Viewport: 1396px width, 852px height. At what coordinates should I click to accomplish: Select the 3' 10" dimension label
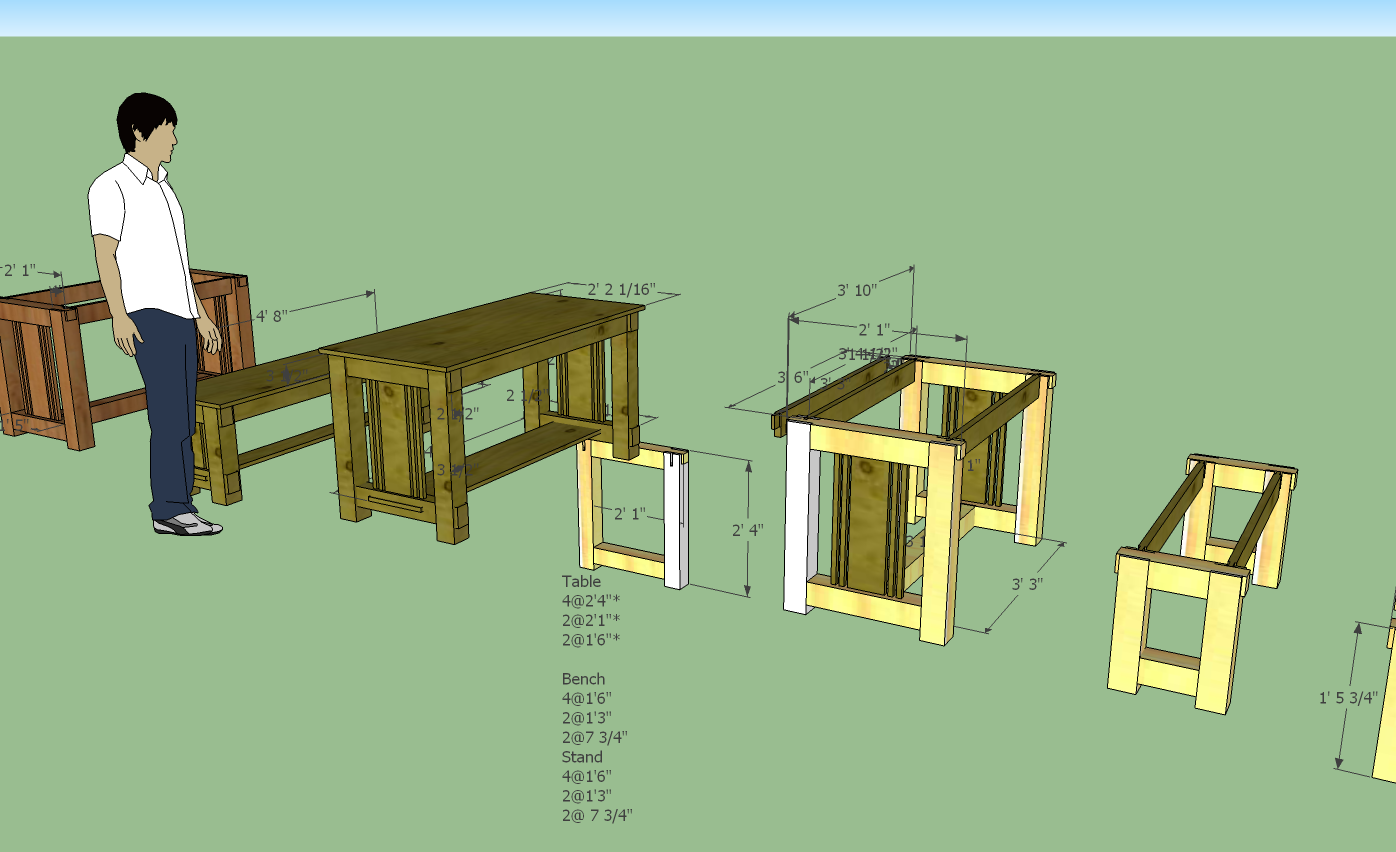[x=857, y=290]
